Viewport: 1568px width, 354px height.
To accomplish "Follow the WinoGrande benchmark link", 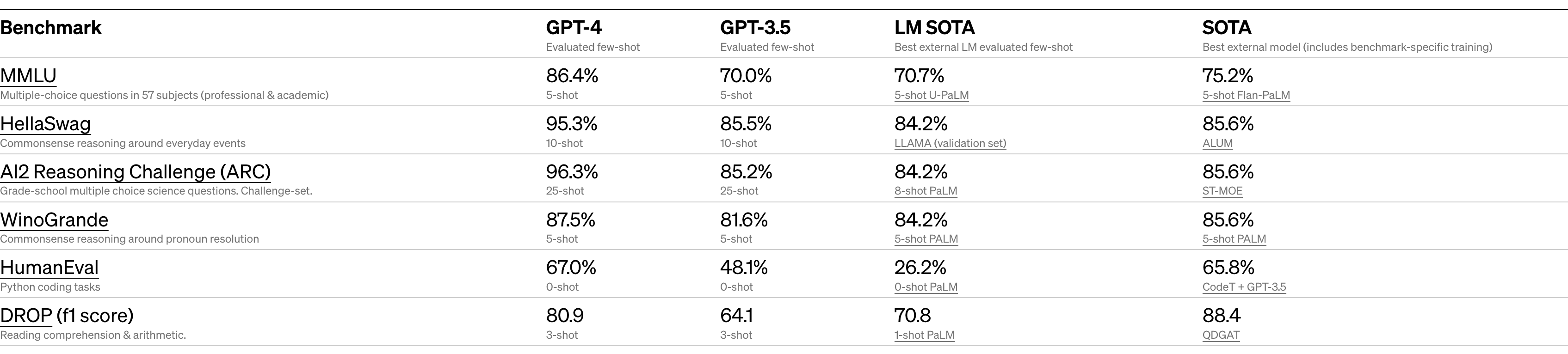I will pos(54,220).
